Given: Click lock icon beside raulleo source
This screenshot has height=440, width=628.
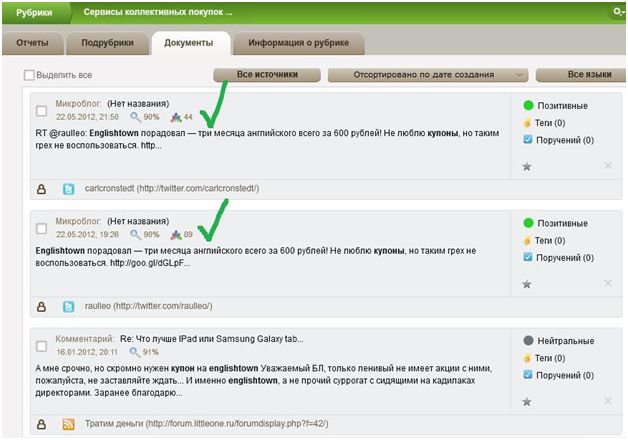Looking at the screenshot, I should [41, 307].
